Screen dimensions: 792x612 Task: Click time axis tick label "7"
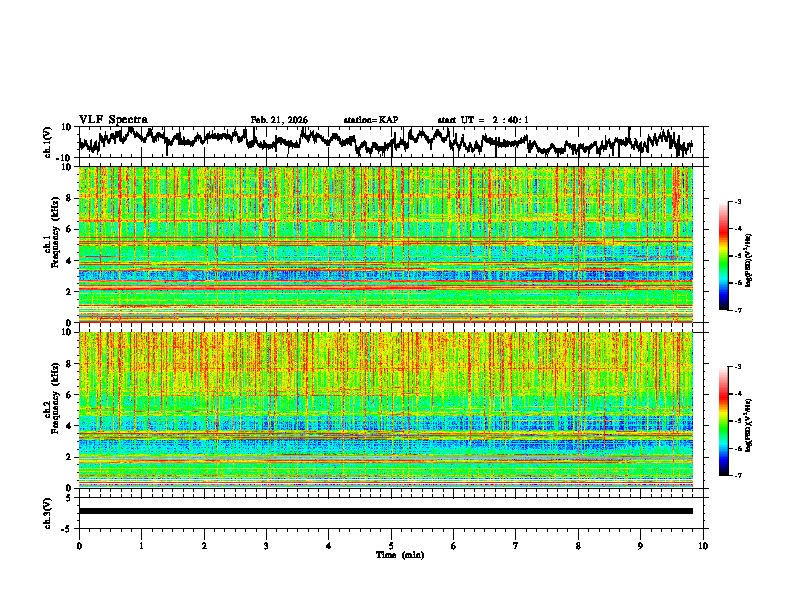pos(516,546)
